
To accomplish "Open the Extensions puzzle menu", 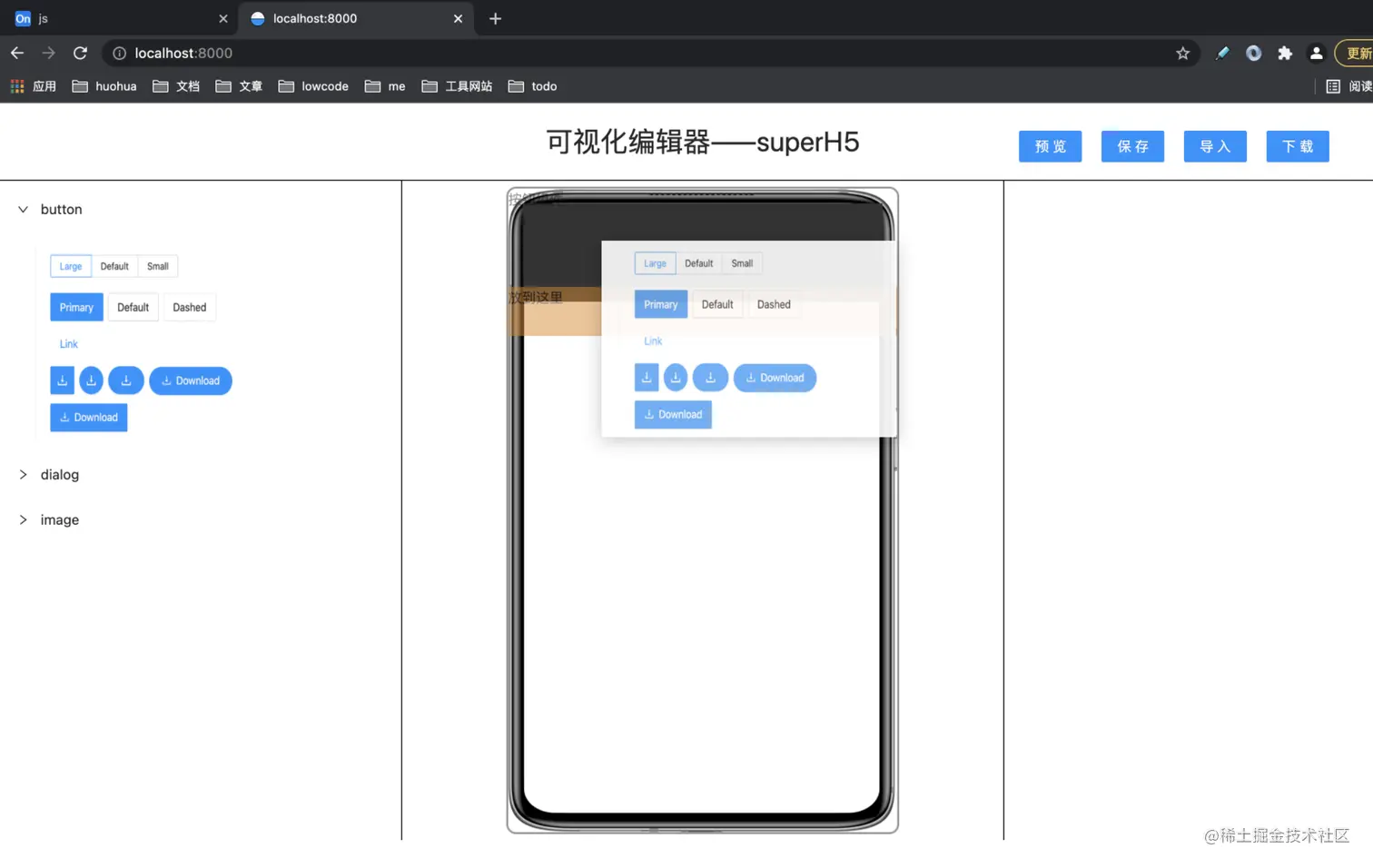I will point(1285,54).
